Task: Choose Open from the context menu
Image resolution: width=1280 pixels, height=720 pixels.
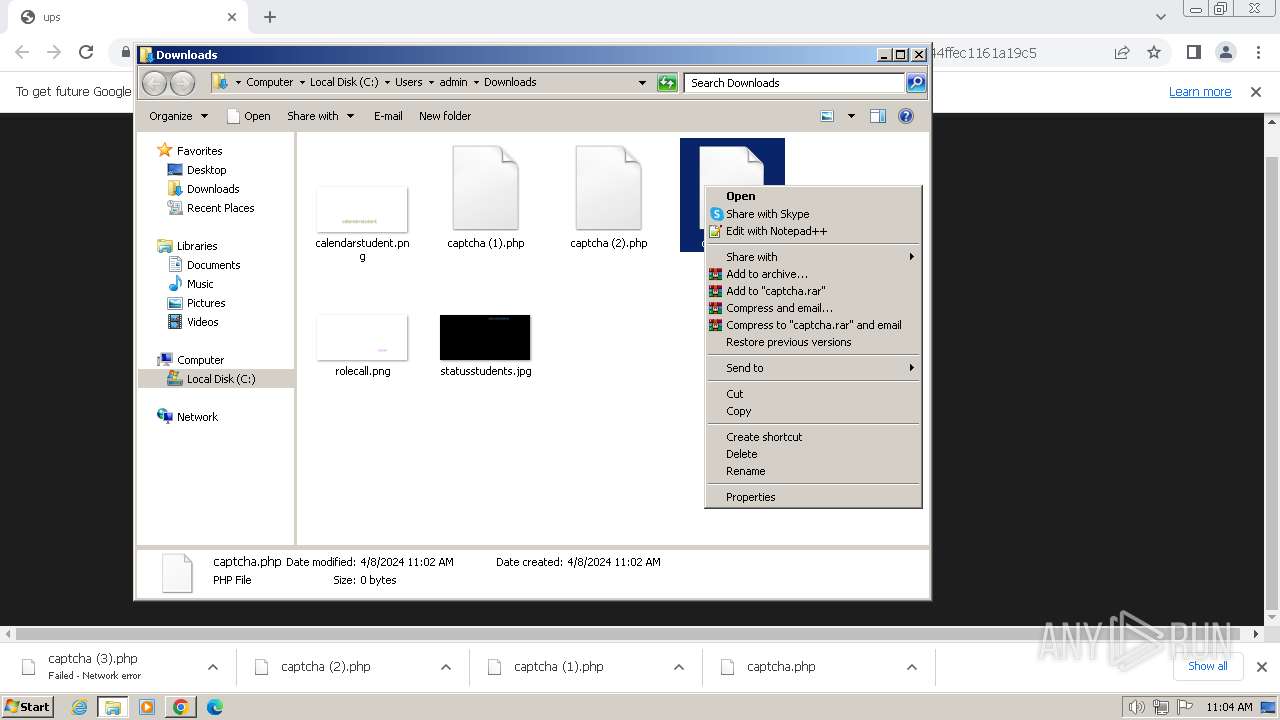Action: coord(813,196)
